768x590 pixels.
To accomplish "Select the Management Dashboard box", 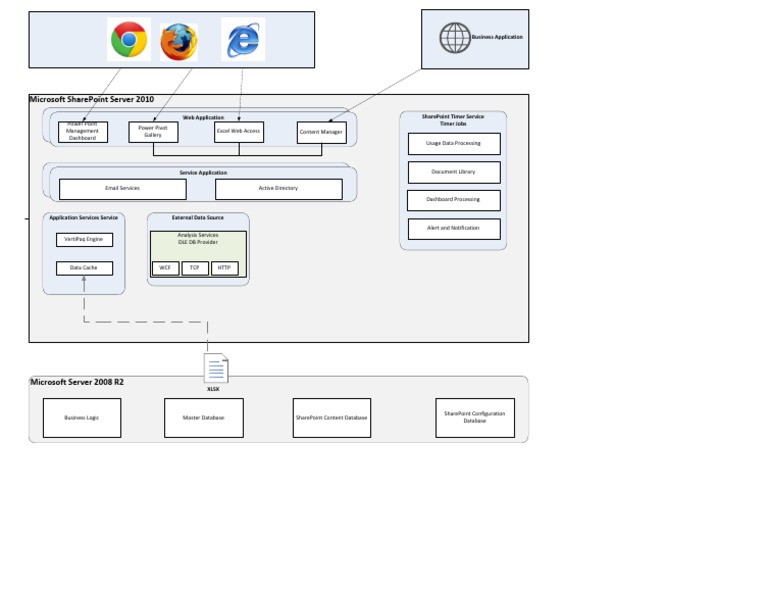I will (x=83, y=132).
